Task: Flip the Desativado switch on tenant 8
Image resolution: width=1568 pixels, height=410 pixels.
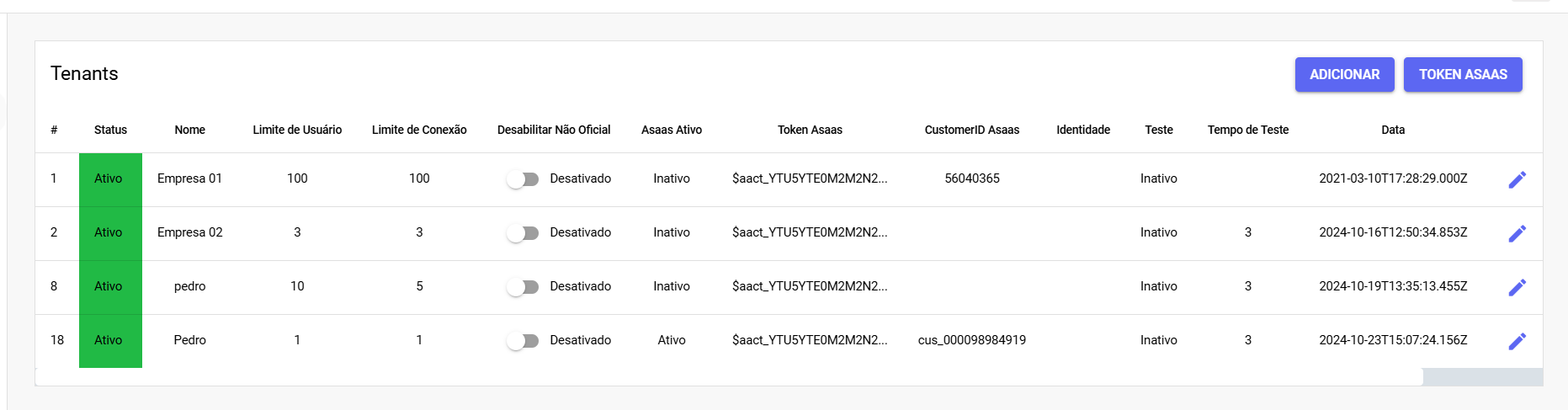Action: (523, 287)
